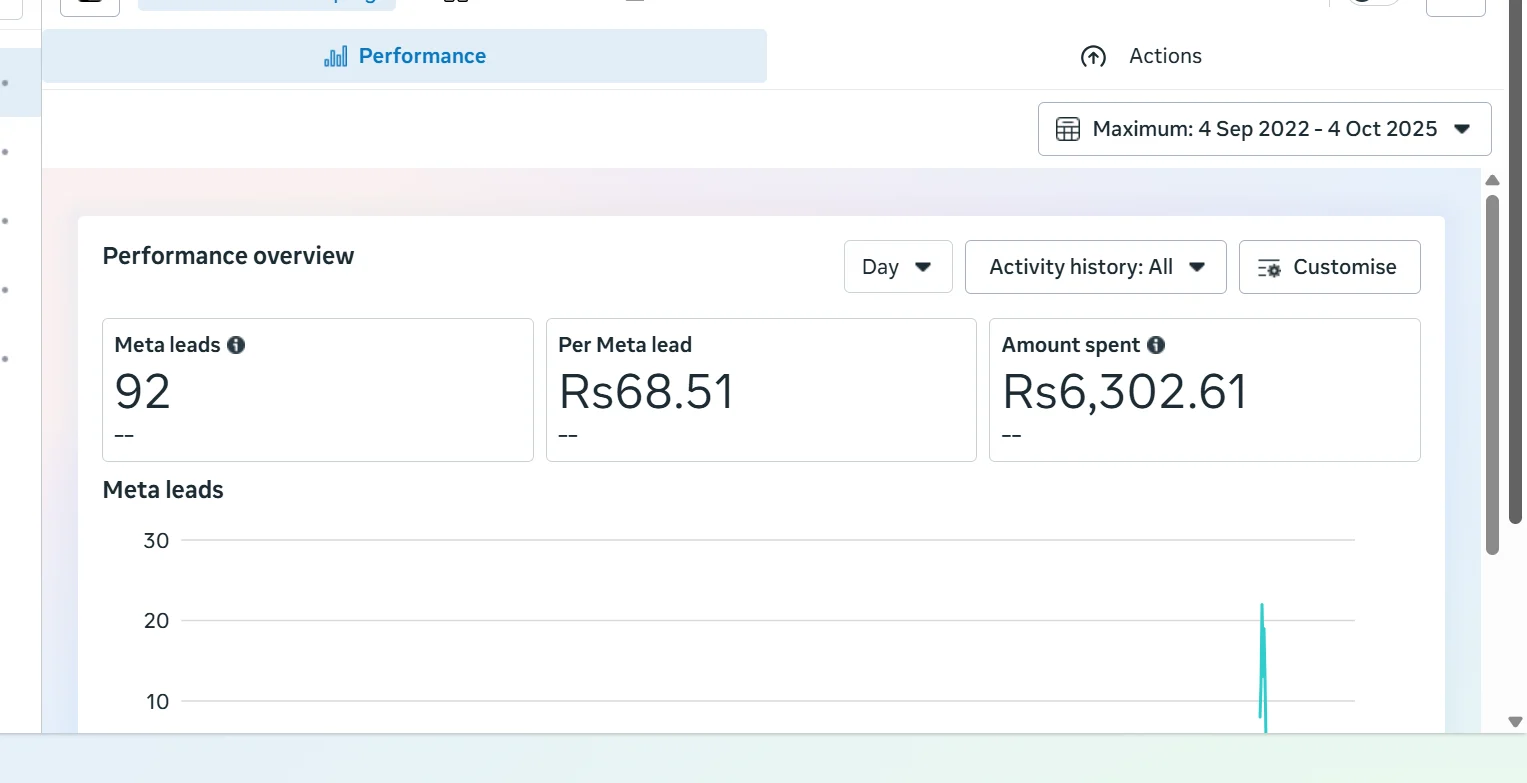Viewport: 1527px width, 783px height.
Task: Open the Day breakdown dropdown
Action: pyautogui.click(x=897, y=267)
